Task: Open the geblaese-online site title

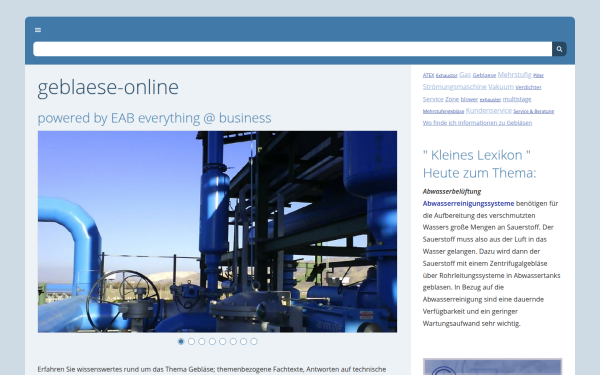Action: [108, 87]
